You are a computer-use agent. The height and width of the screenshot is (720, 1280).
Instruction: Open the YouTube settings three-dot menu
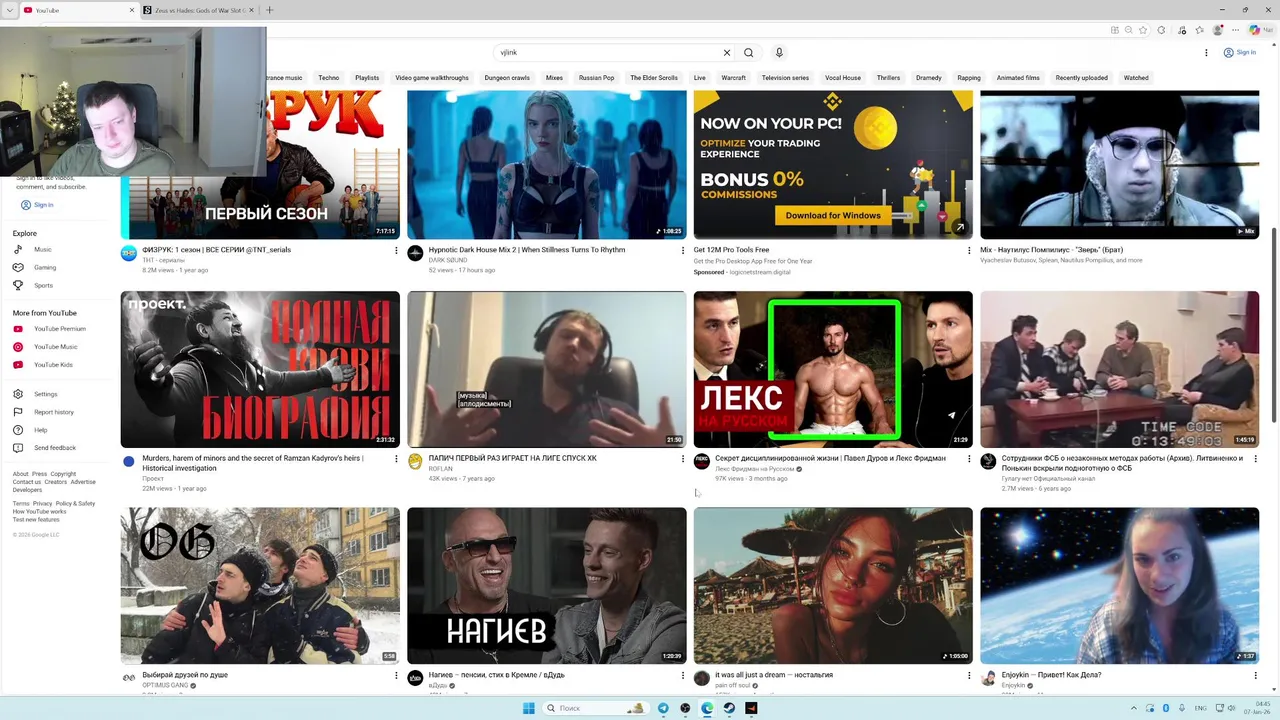[1206, 52]
